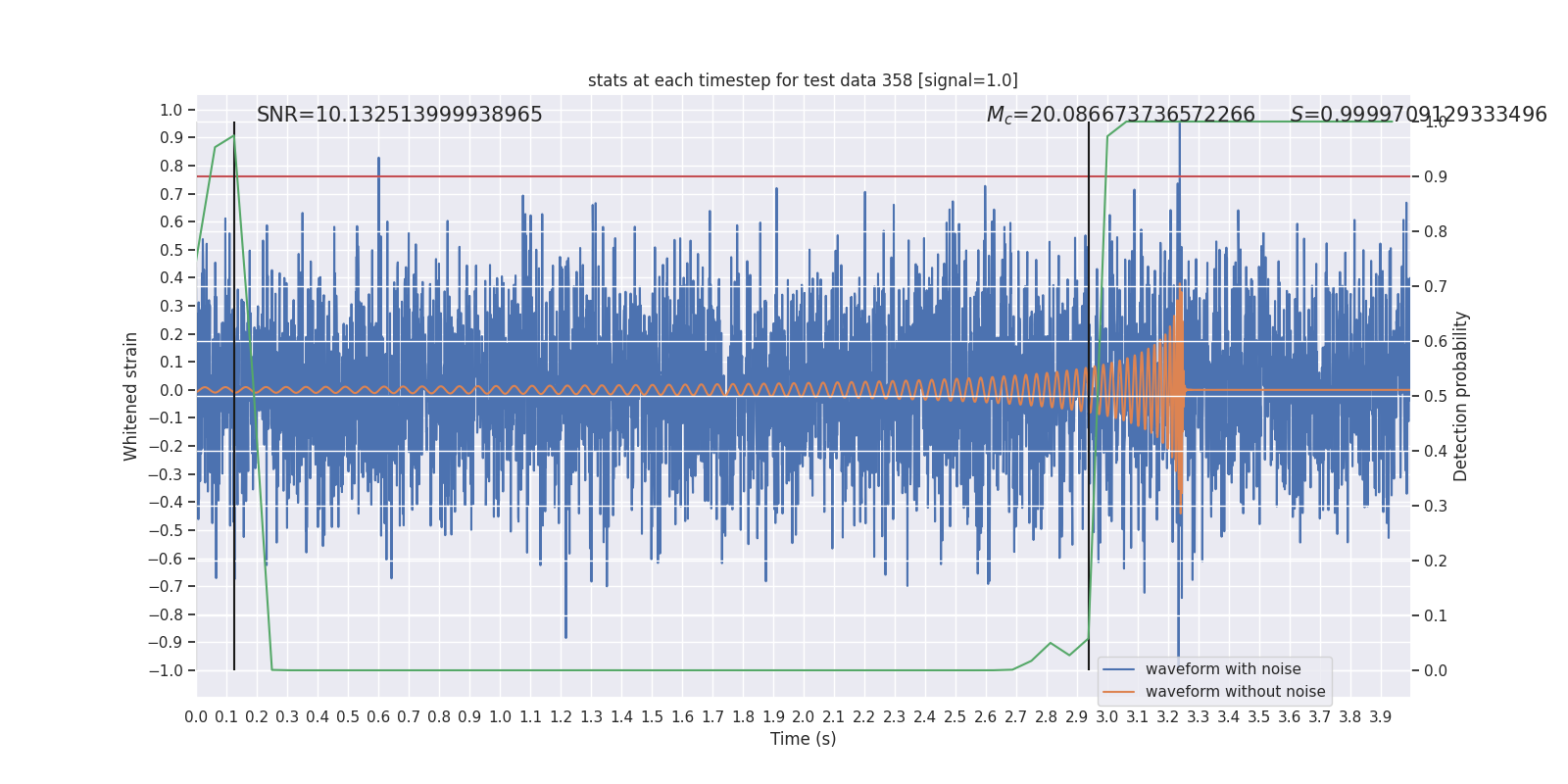Screen dimensions: 1568x784
Task: Click "waveform with noise" legend text
Action: 1223,669
